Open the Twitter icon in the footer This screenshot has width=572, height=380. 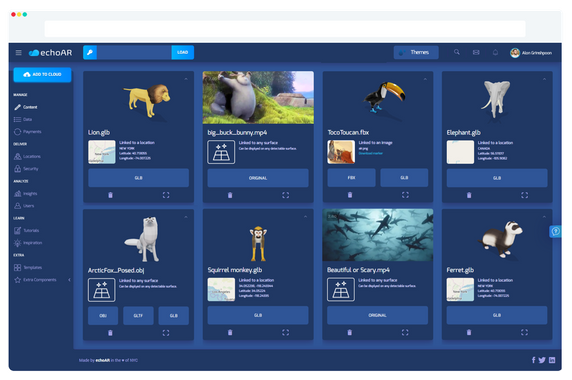pyautogui.click(x=542, y=360)
